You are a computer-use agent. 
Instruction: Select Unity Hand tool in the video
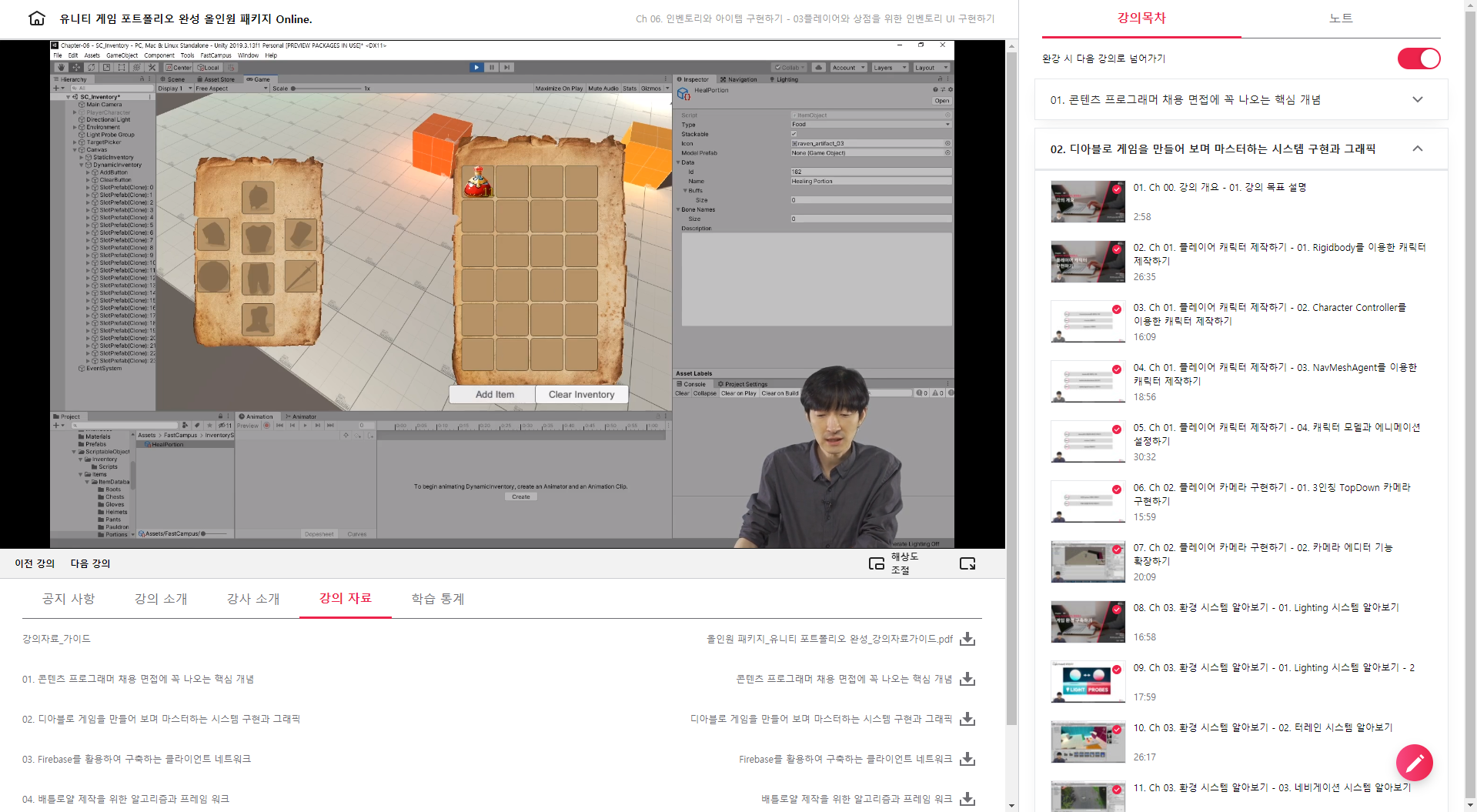62,67
